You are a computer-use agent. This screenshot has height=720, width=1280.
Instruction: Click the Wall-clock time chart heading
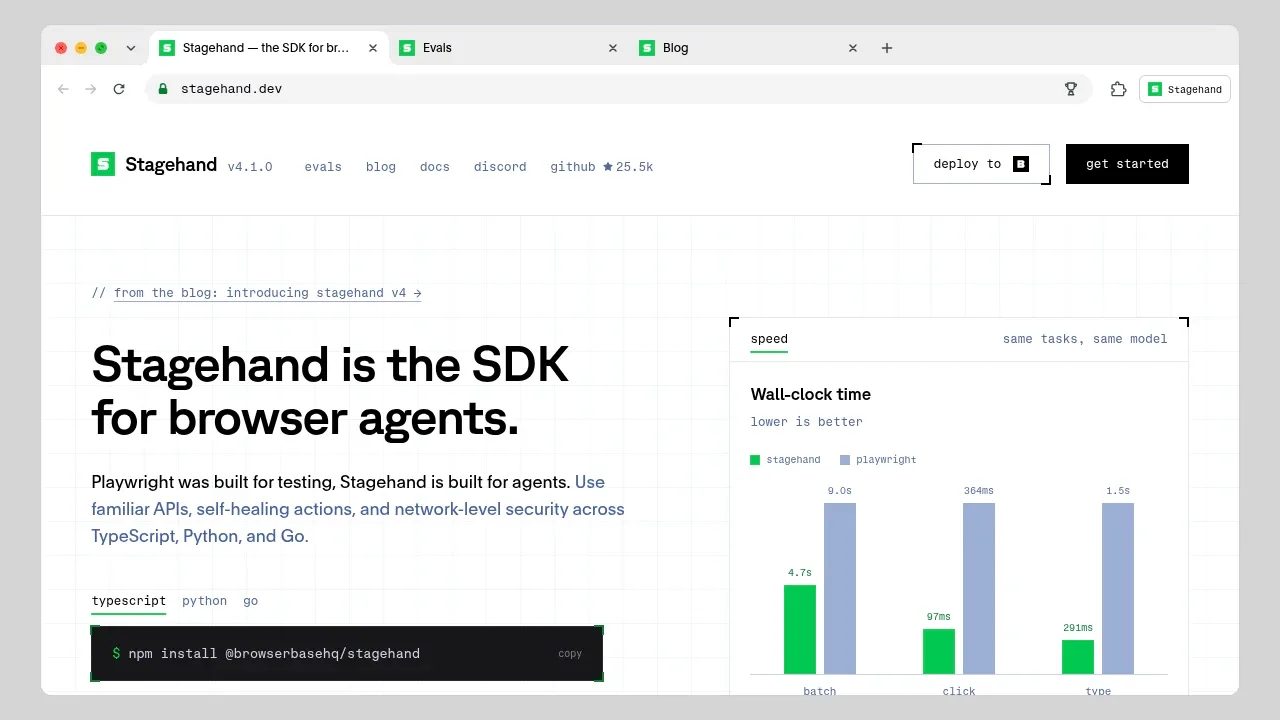coord(811,394)
